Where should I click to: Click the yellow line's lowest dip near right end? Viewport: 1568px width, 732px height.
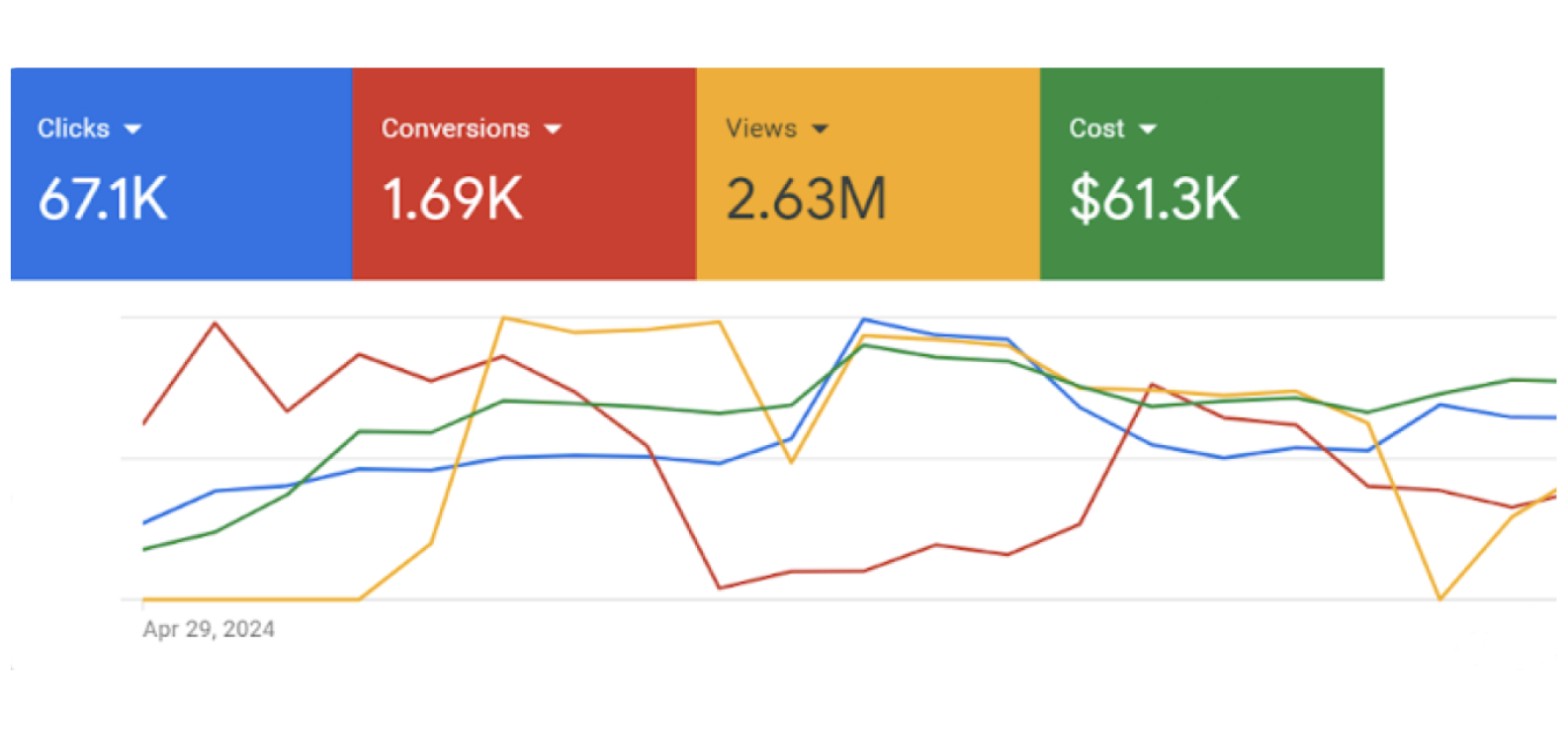click(x=1440, y=598)
